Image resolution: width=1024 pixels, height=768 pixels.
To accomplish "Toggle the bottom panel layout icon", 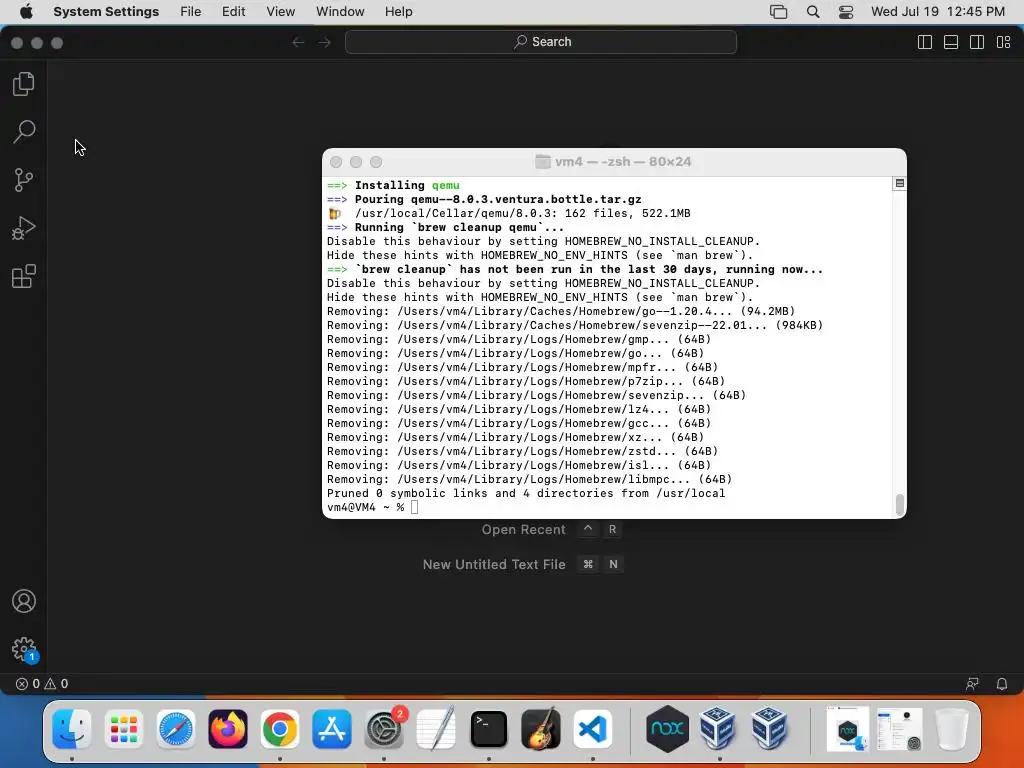I will click(x=951, y=42).
